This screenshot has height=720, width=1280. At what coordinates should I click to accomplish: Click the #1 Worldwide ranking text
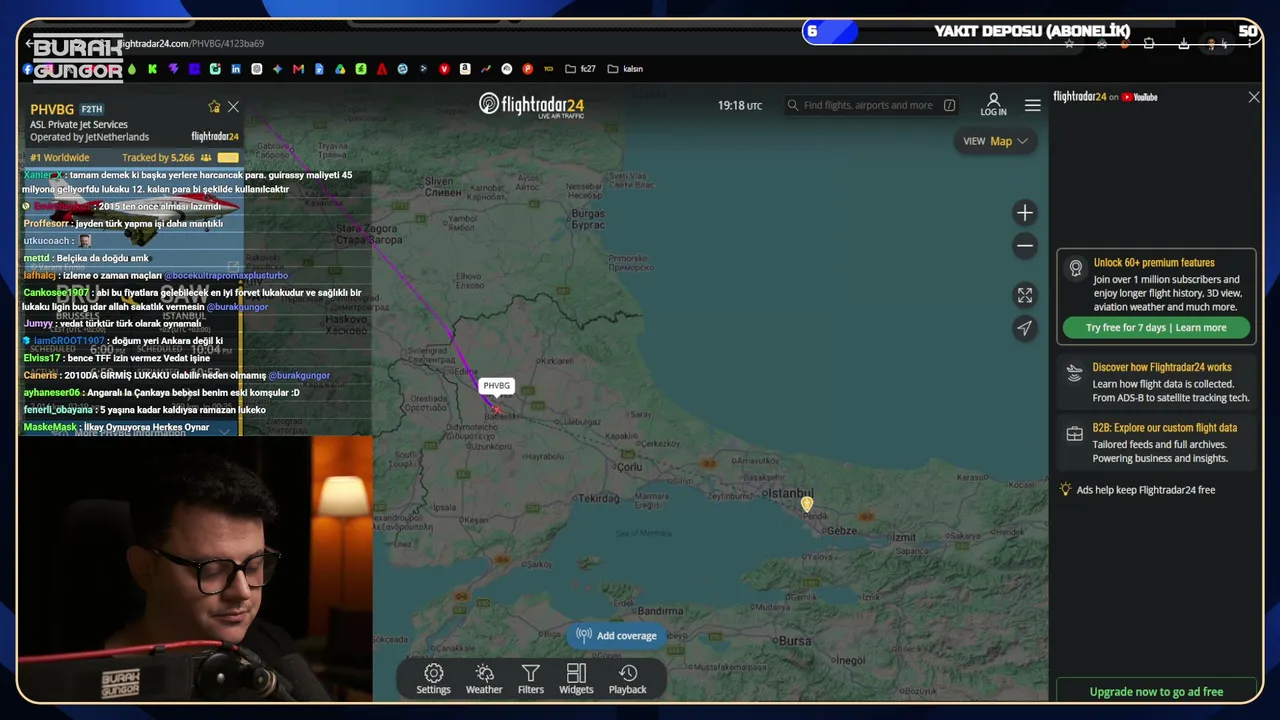tap(60, 158)
